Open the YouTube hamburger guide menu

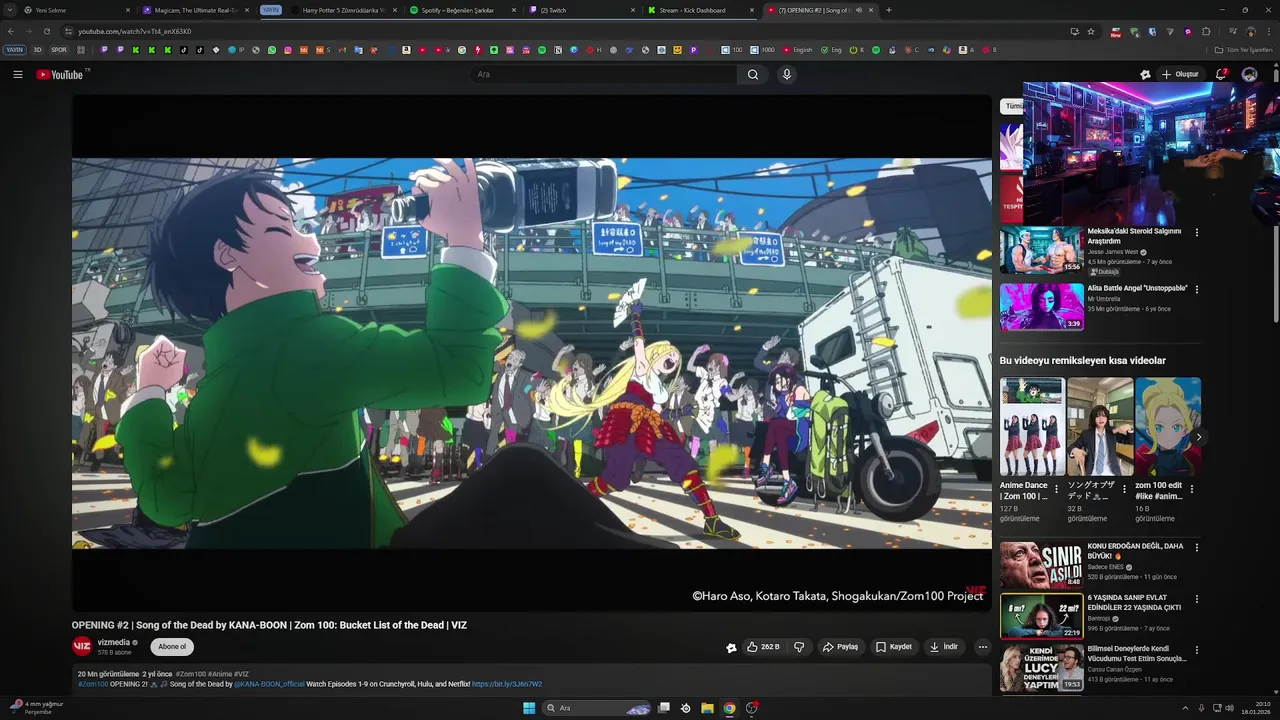click(17, 74)
